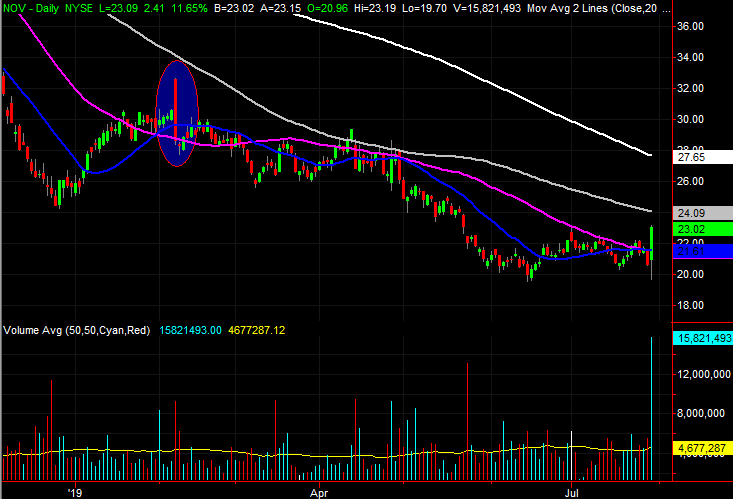Click the 11.65% percent change value
The width and height of the screenshot is (733, 499).
coord(189,8)
